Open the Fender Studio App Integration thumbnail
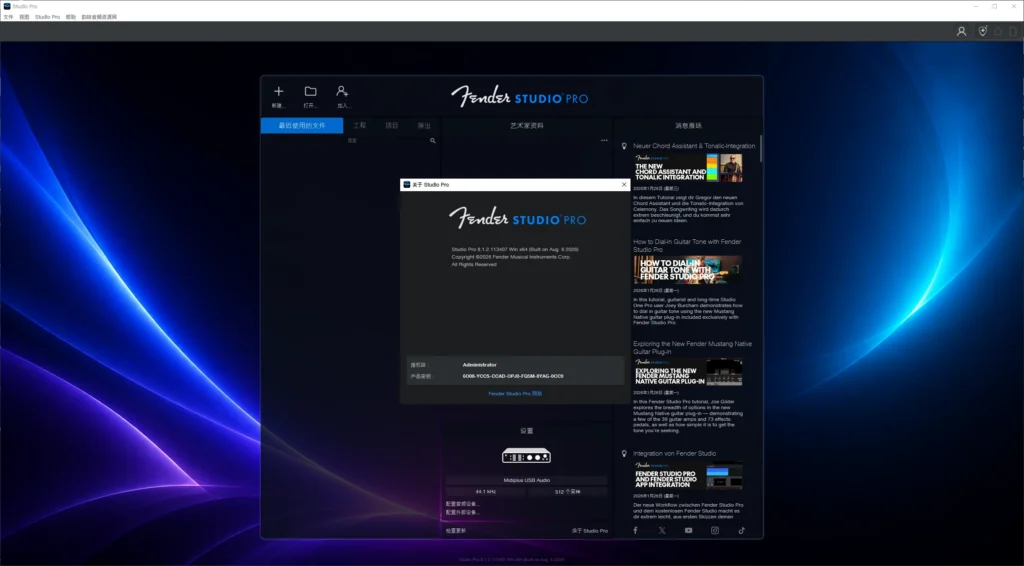This screenshot has width=1024, height=566. 688,476
